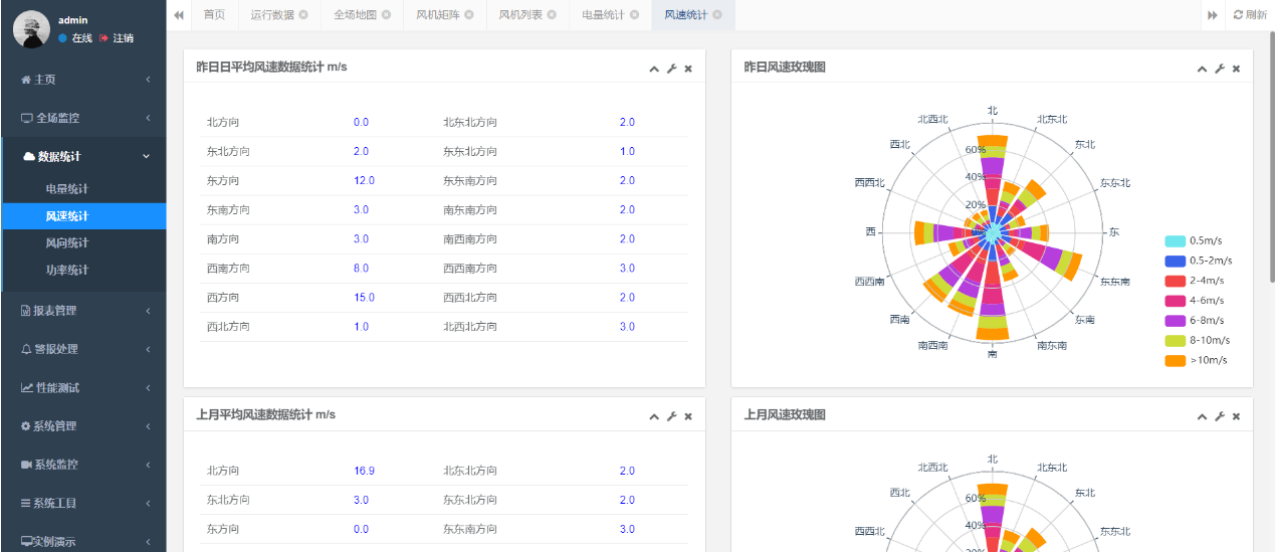The height and width of the screenshot is (556, 1281).
Task: Open wrench settings of 上月平均风速数据统计 panel
Action: [x=672, y=417]
